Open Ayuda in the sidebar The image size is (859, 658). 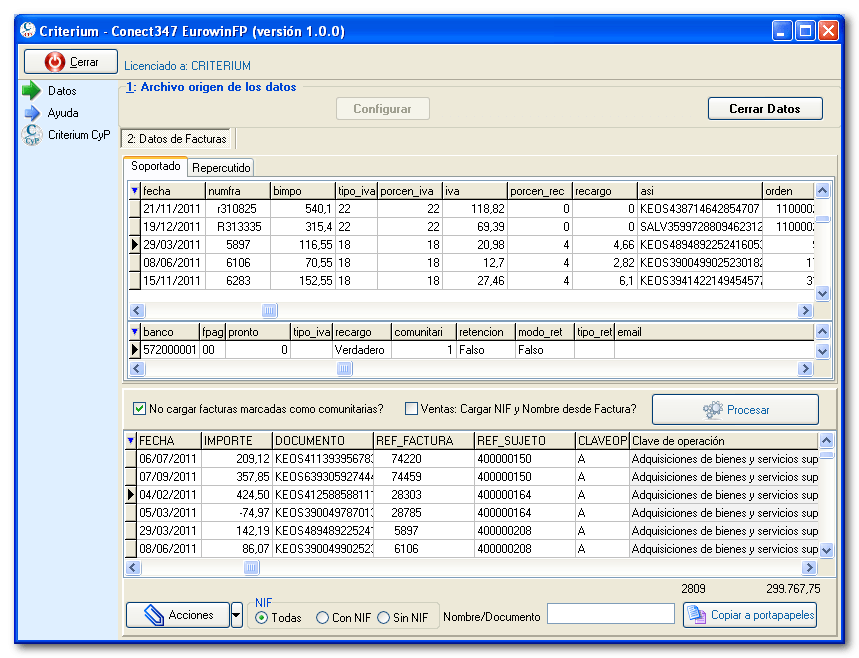(x=62, y=113)
